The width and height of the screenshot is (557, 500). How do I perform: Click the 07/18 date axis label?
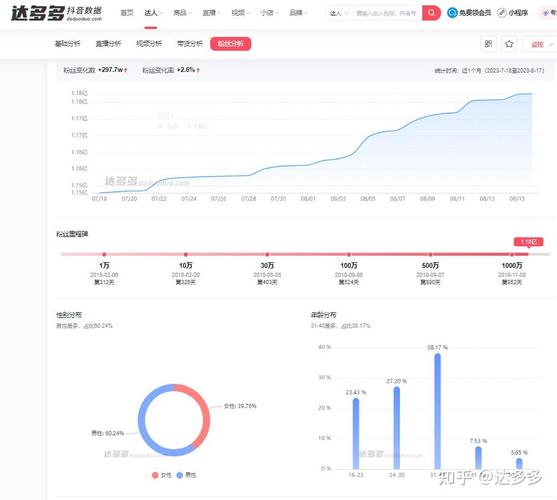(x=99, y=199)
